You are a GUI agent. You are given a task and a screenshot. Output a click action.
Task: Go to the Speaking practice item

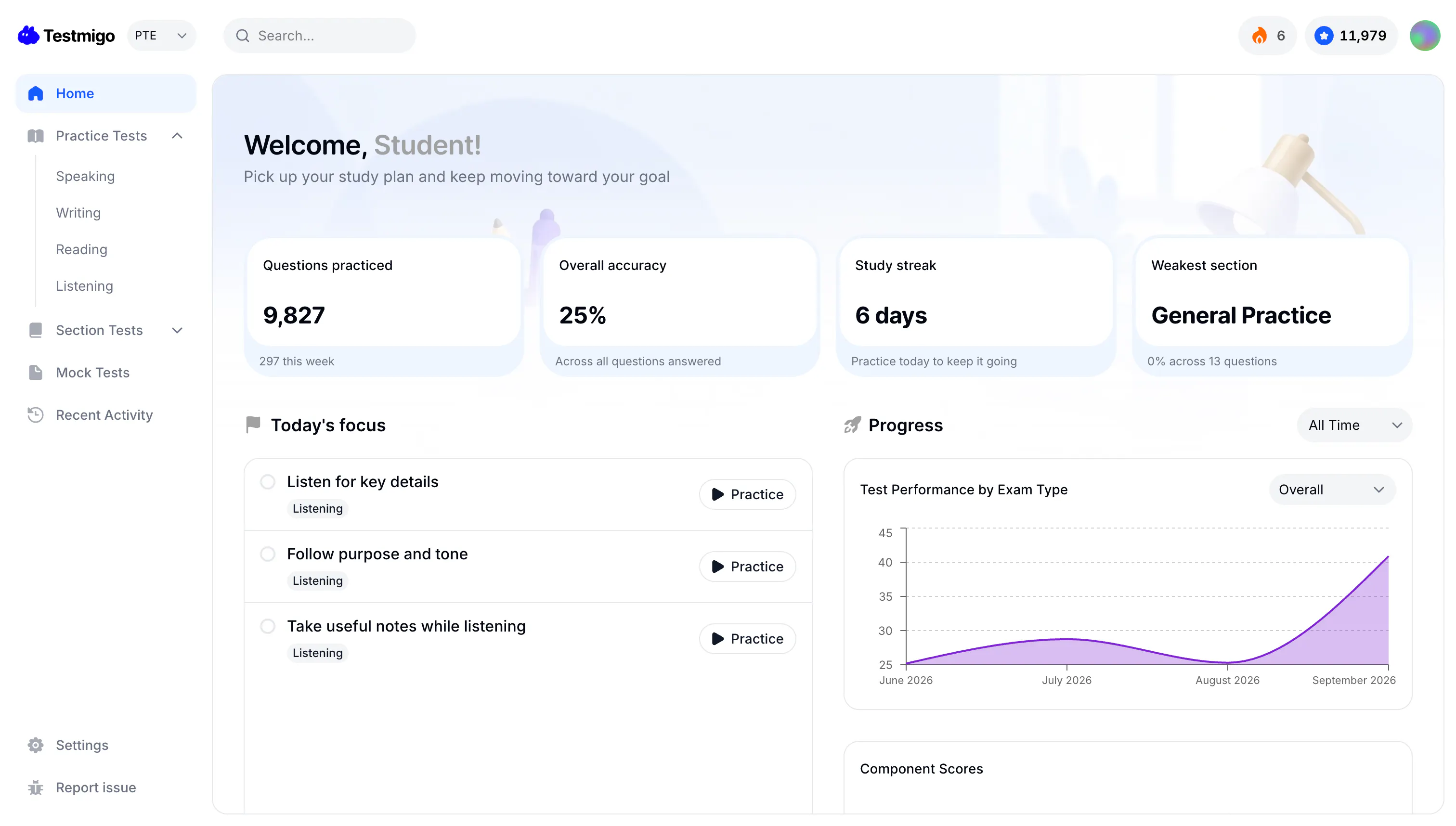pyautogui.click(x=85, y=177)
